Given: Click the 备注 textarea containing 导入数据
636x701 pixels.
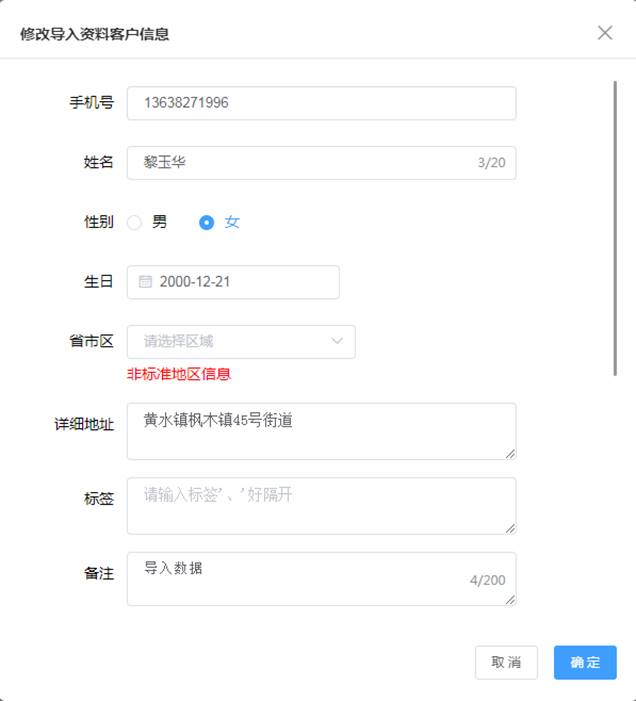Looking at the screenshot, I should pyautogui.click(x=322, y=579).
